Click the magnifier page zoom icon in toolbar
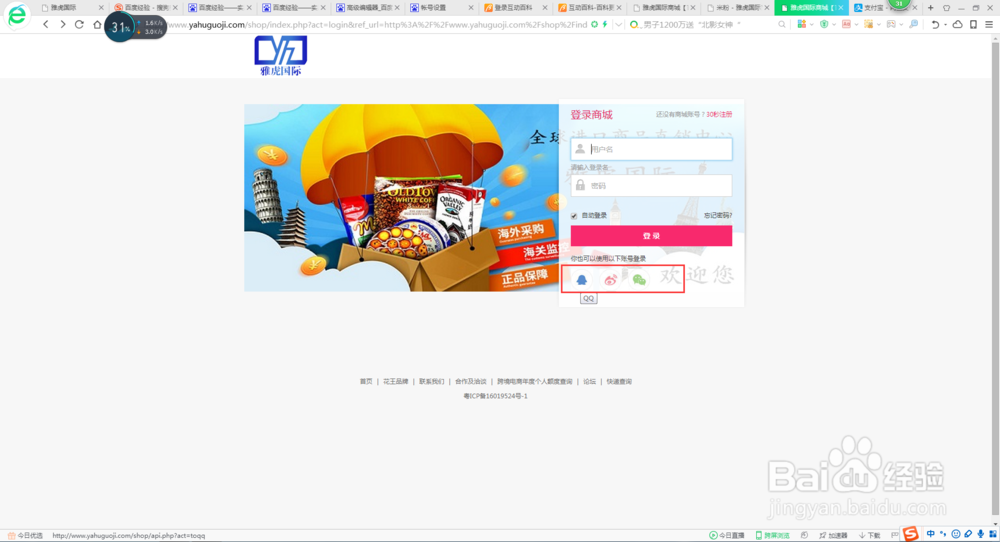 click(913, 24)
